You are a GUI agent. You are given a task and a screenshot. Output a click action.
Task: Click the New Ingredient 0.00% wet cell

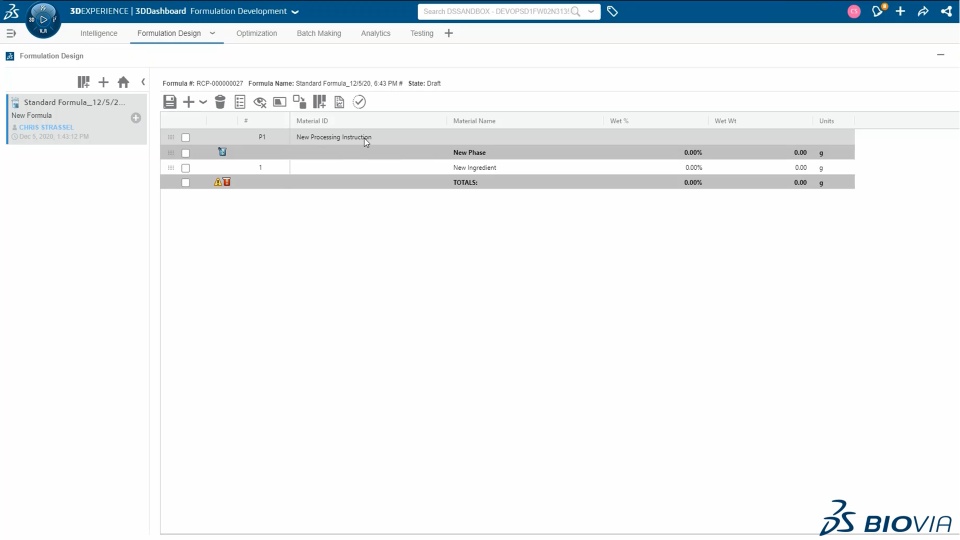click(694, 167)
